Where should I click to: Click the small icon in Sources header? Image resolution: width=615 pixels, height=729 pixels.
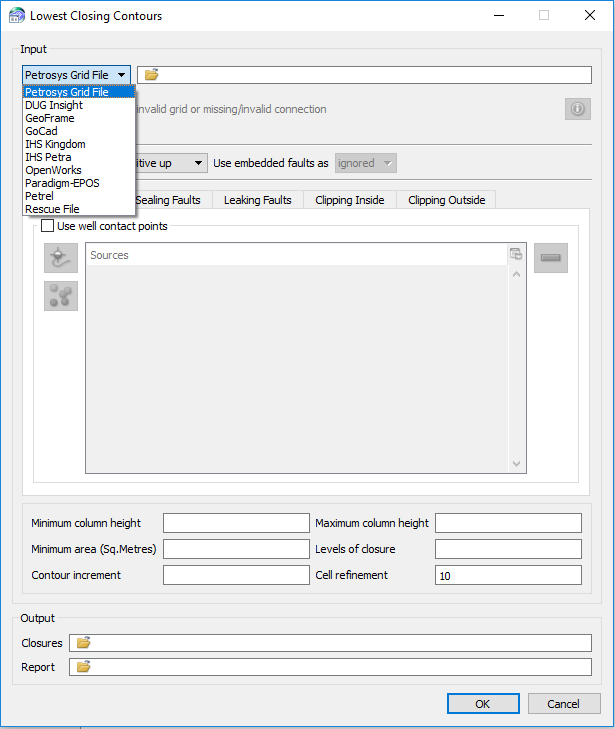click(516, 254)
